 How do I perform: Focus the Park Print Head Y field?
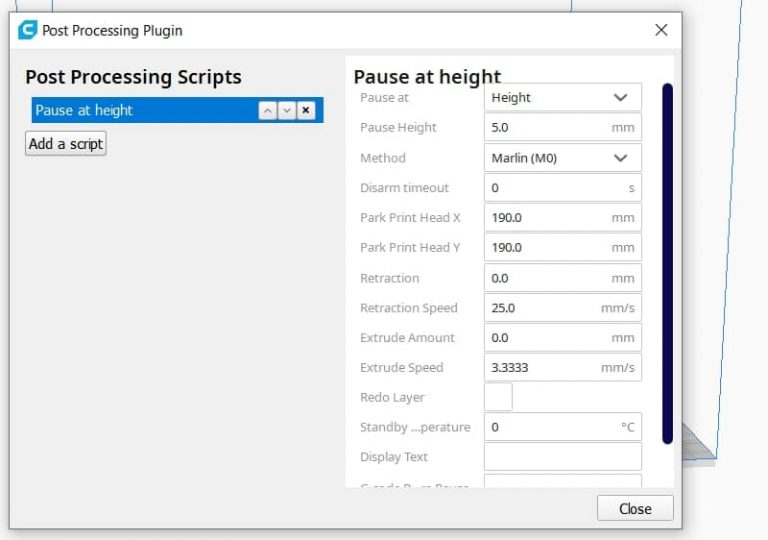tap(548, 248)
